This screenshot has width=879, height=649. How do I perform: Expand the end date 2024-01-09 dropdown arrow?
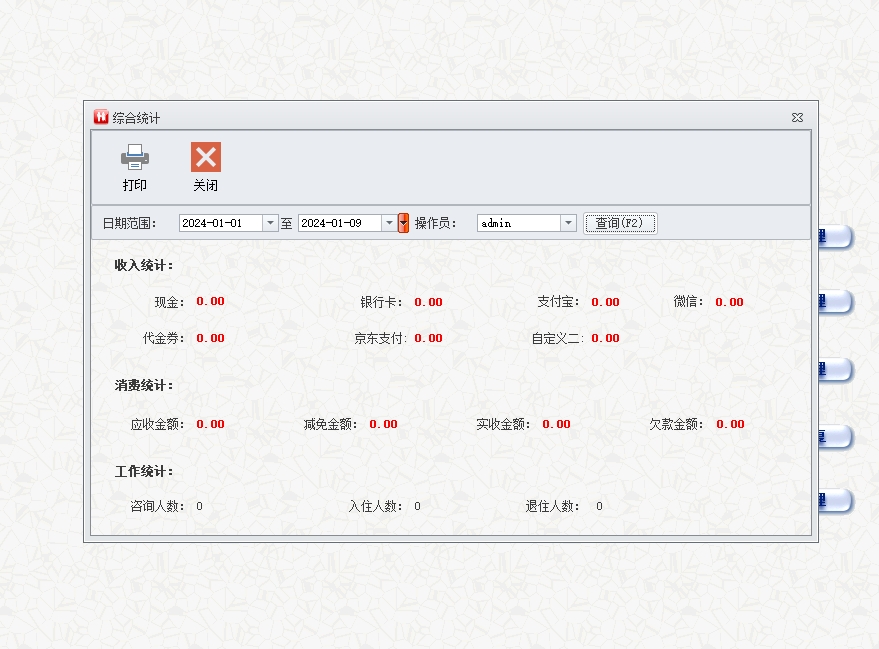click(x=389, y=223)
